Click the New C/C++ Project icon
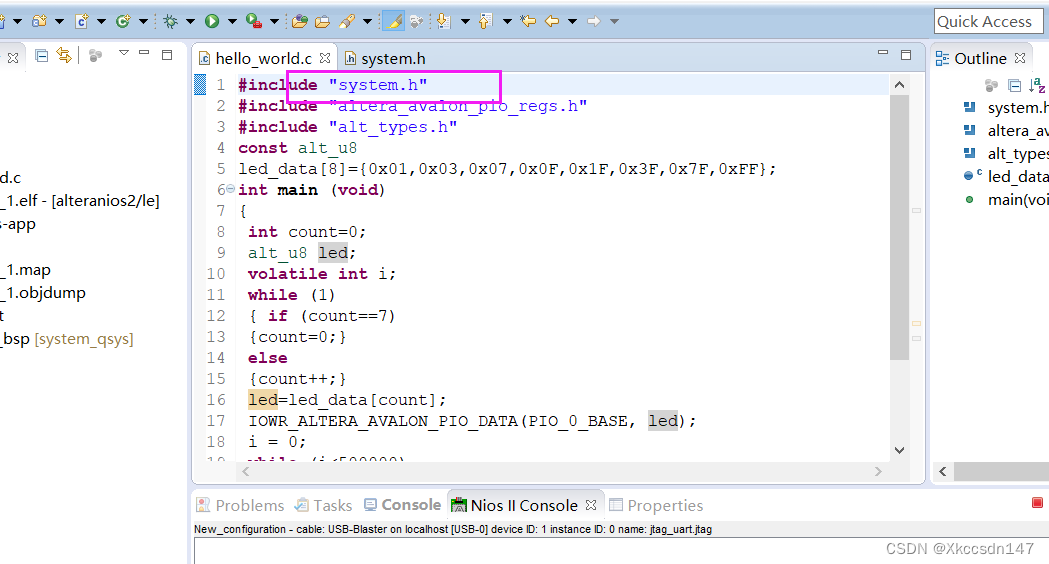 (39, 21)
